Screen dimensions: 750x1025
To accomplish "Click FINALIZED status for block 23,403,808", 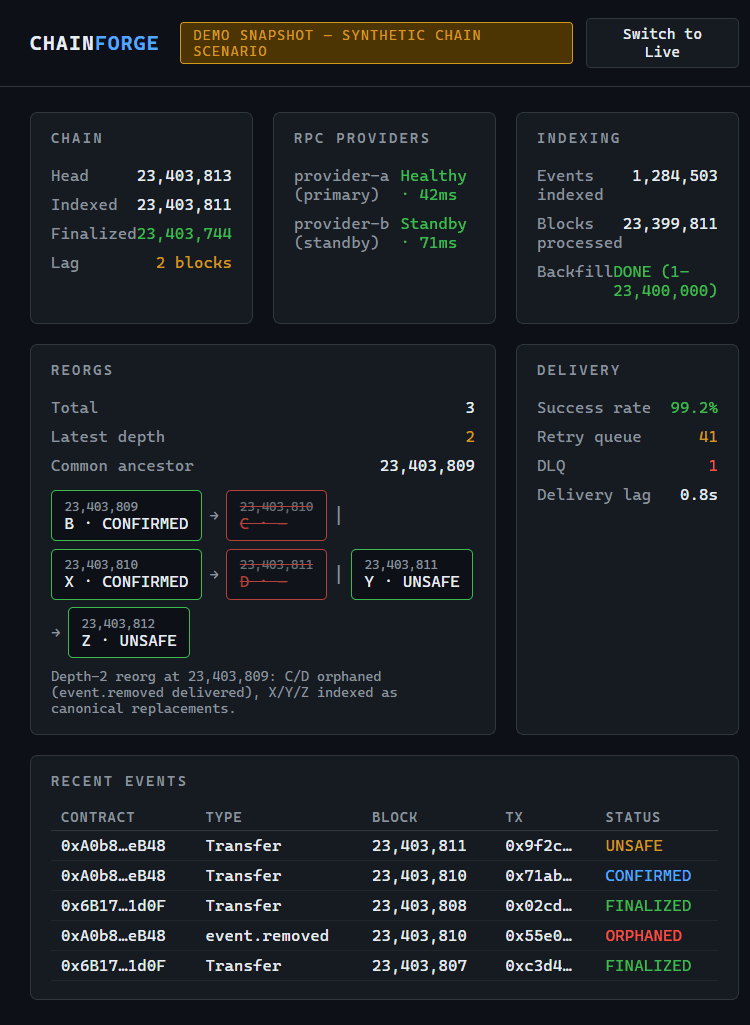I will click(x=648, y=906).
